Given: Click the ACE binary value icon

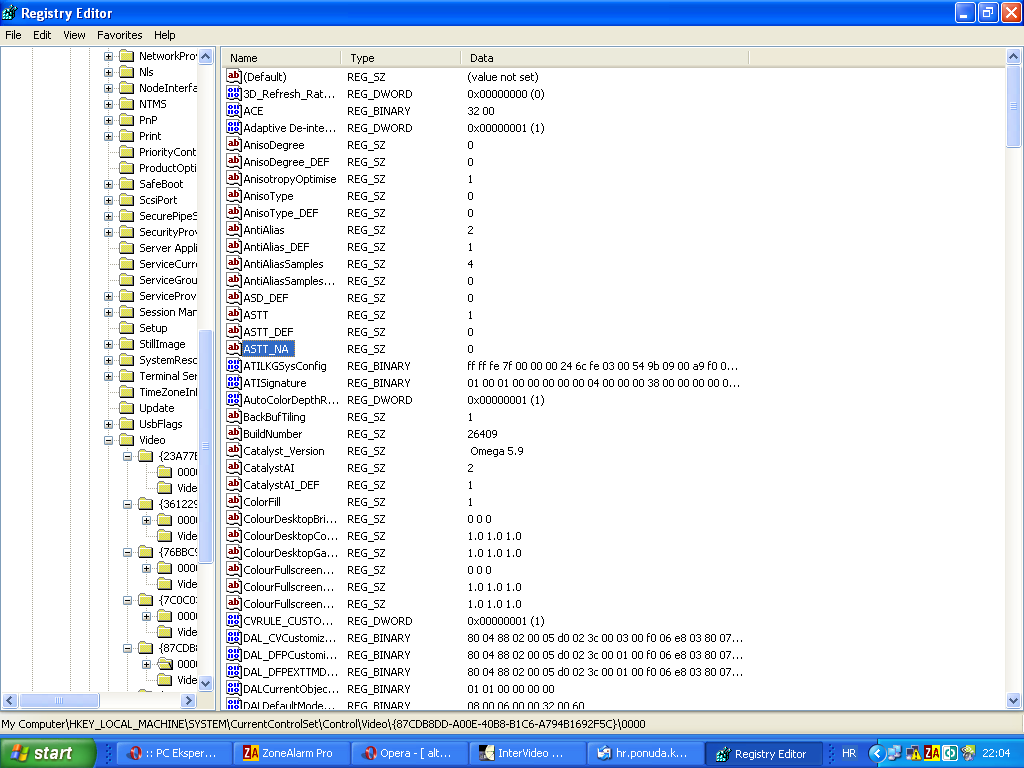Looking at the screenshot, I should 234,111.
